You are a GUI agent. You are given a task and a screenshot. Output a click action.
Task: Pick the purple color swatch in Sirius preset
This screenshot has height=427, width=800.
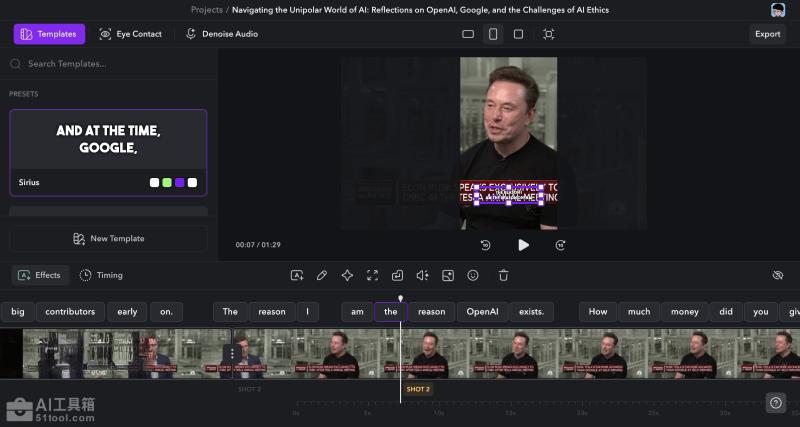(180, 183)
